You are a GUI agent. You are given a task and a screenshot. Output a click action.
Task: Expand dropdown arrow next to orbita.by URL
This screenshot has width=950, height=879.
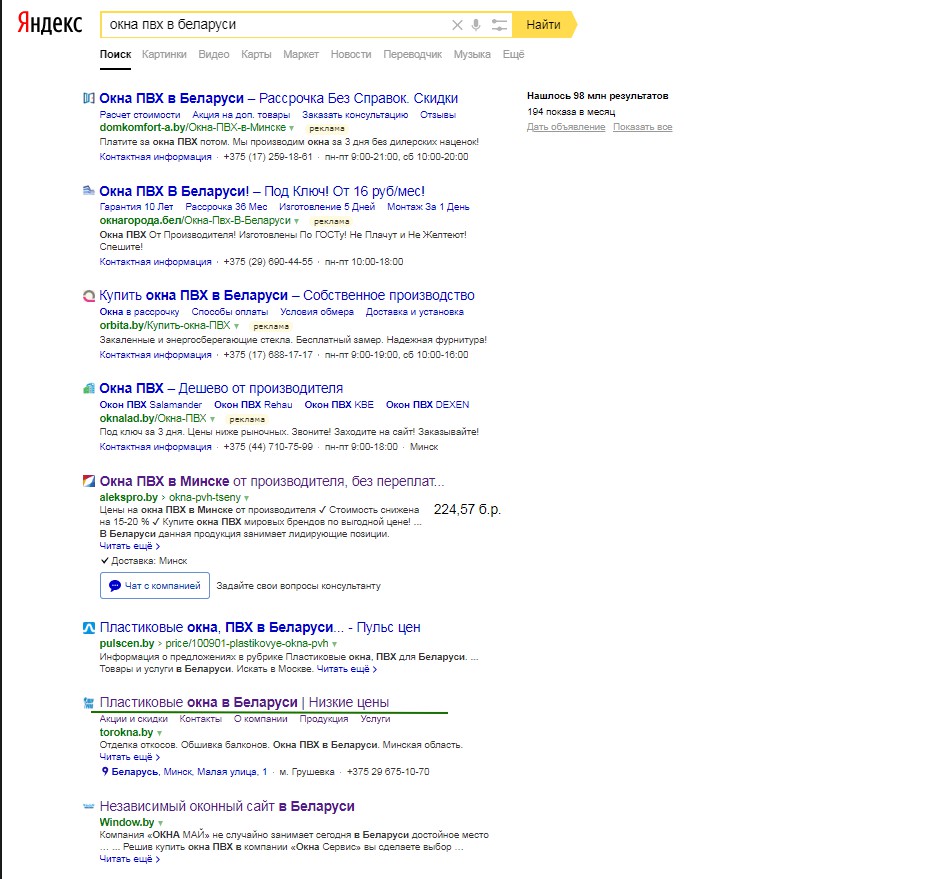pos(236,326)
